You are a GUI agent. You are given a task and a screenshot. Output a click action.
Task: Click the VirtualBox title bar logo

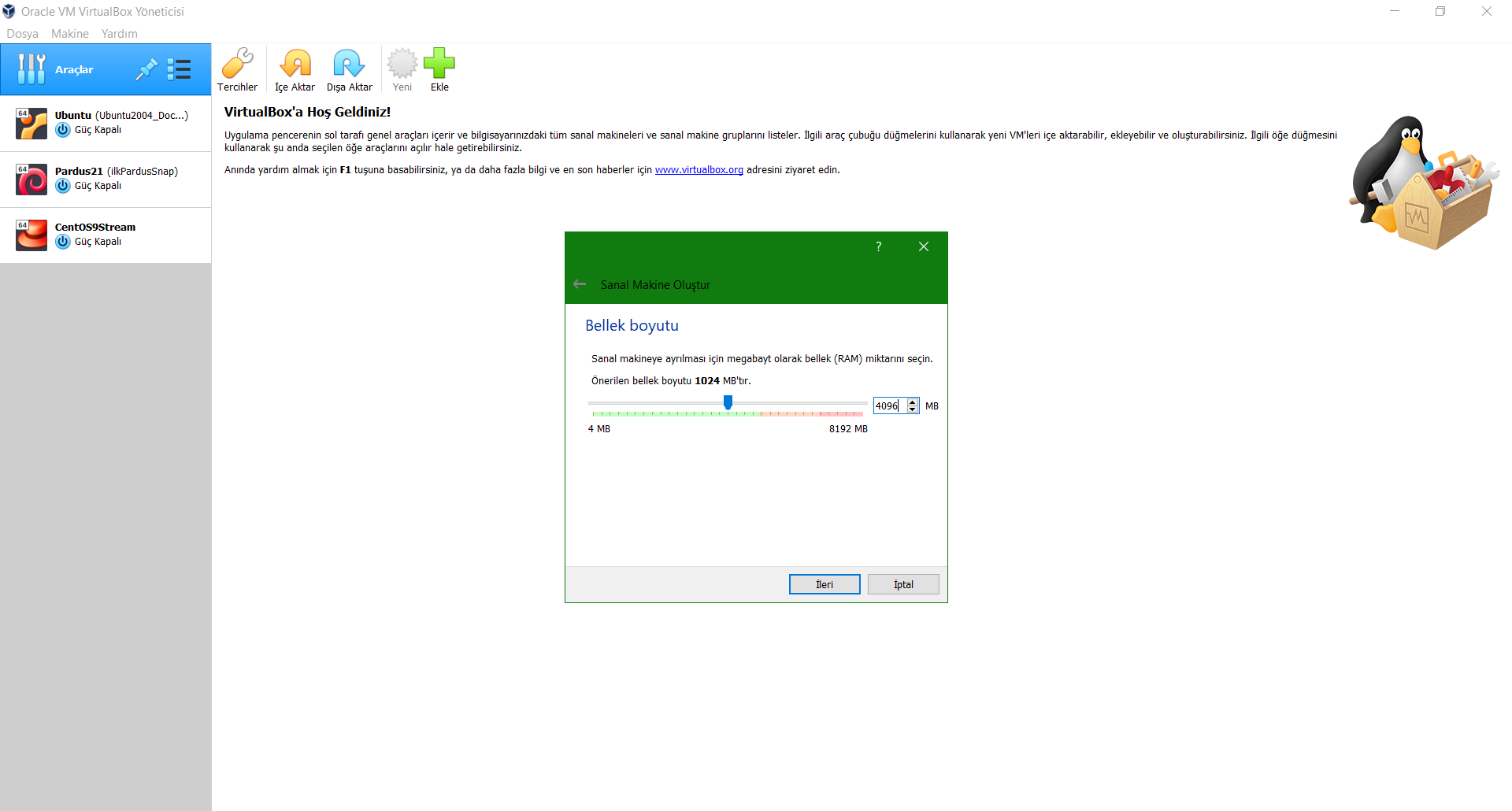(x=9, y=11)
